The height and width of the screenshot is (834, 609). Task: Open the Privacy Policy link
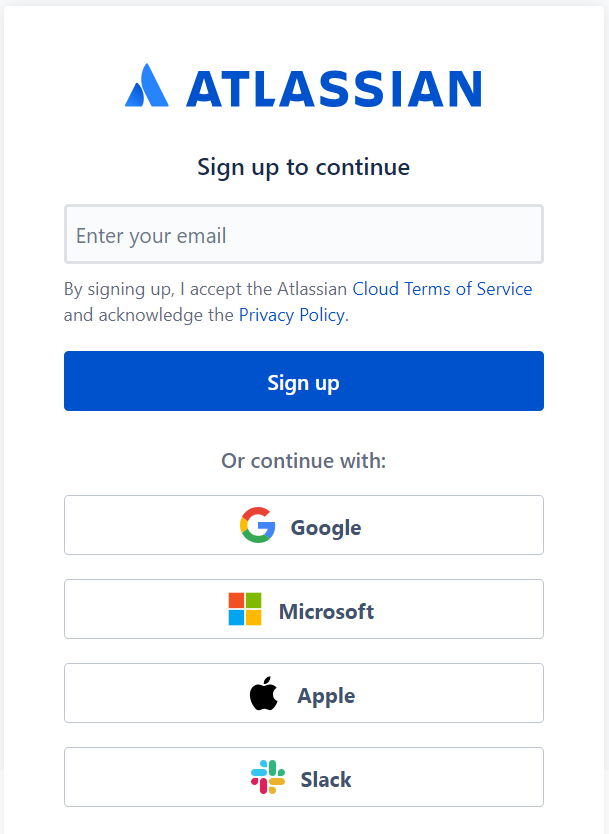point(291,315)
